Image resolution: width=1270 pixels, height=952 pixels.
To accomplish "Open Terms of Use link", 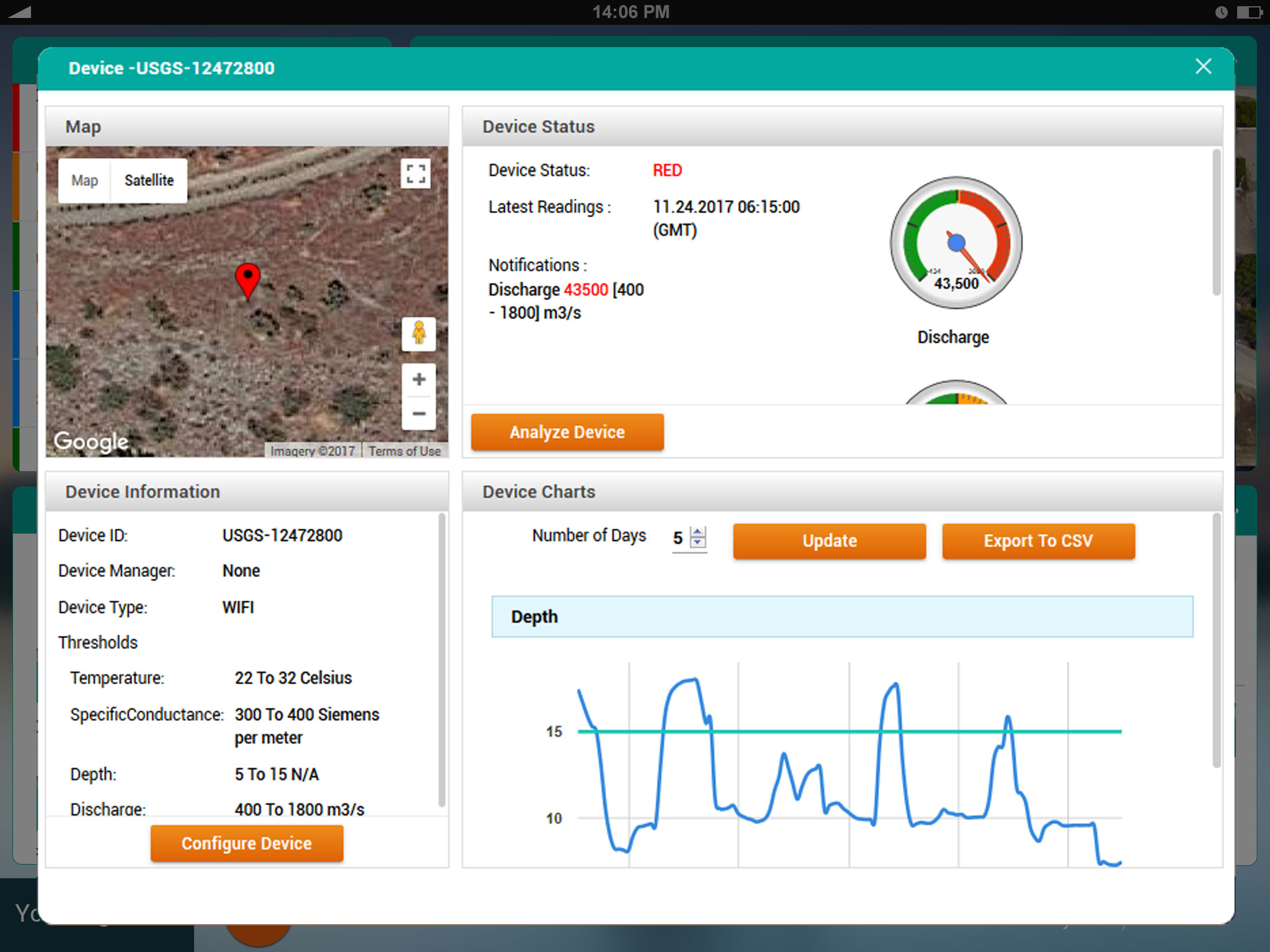I will 404,451.
